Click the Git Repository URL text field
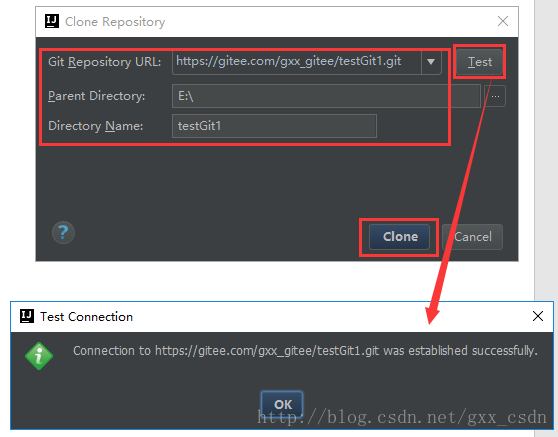558x437 pixels. (x=297, y=62)
